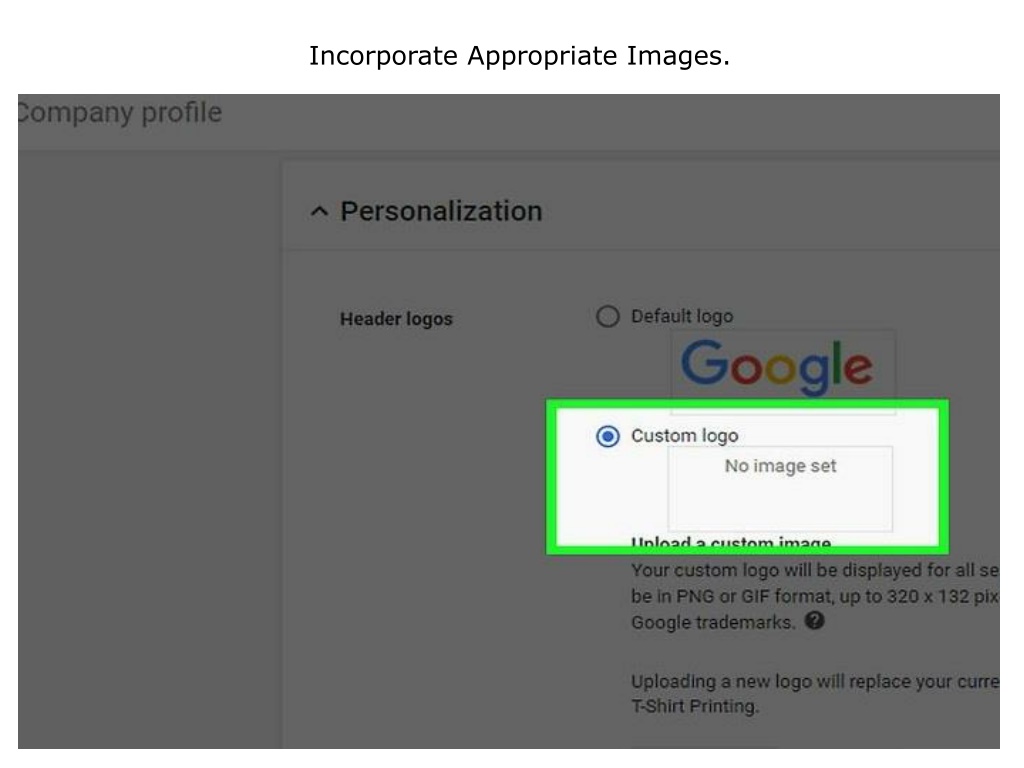Click the Personalization section heading
Image resolution: width=1024 pixels, height=768 pixels.
click(441, 212)
